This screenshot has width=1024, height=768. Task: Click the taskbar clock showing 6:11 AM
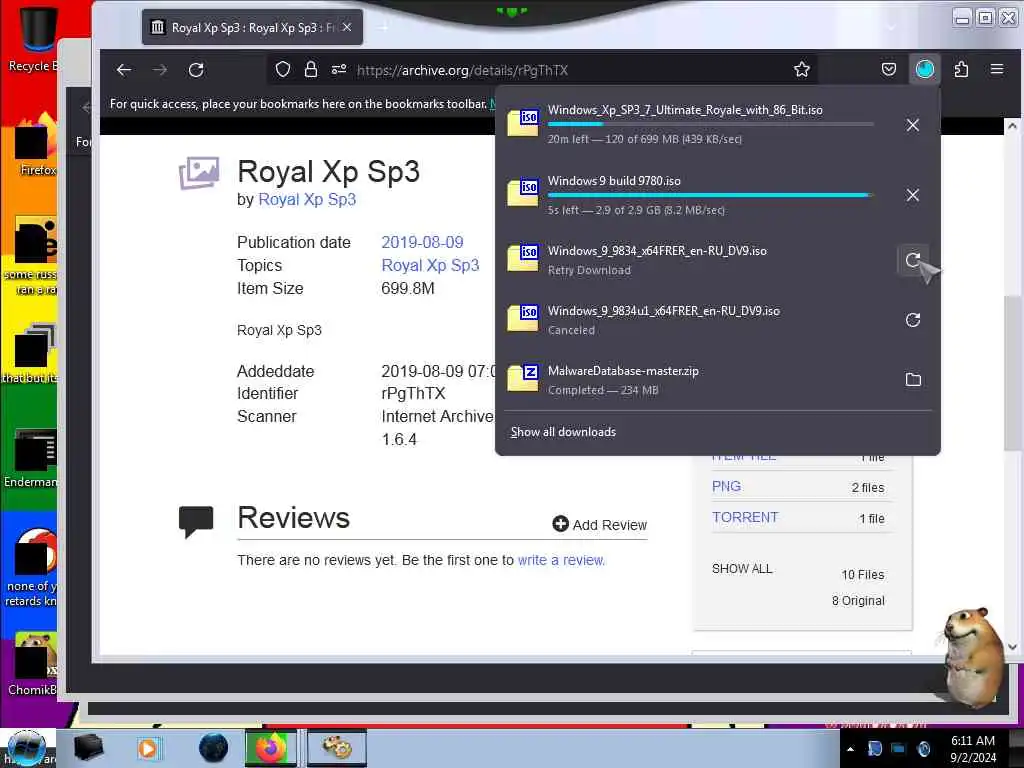pyautogui.click(x=973, y=749)
